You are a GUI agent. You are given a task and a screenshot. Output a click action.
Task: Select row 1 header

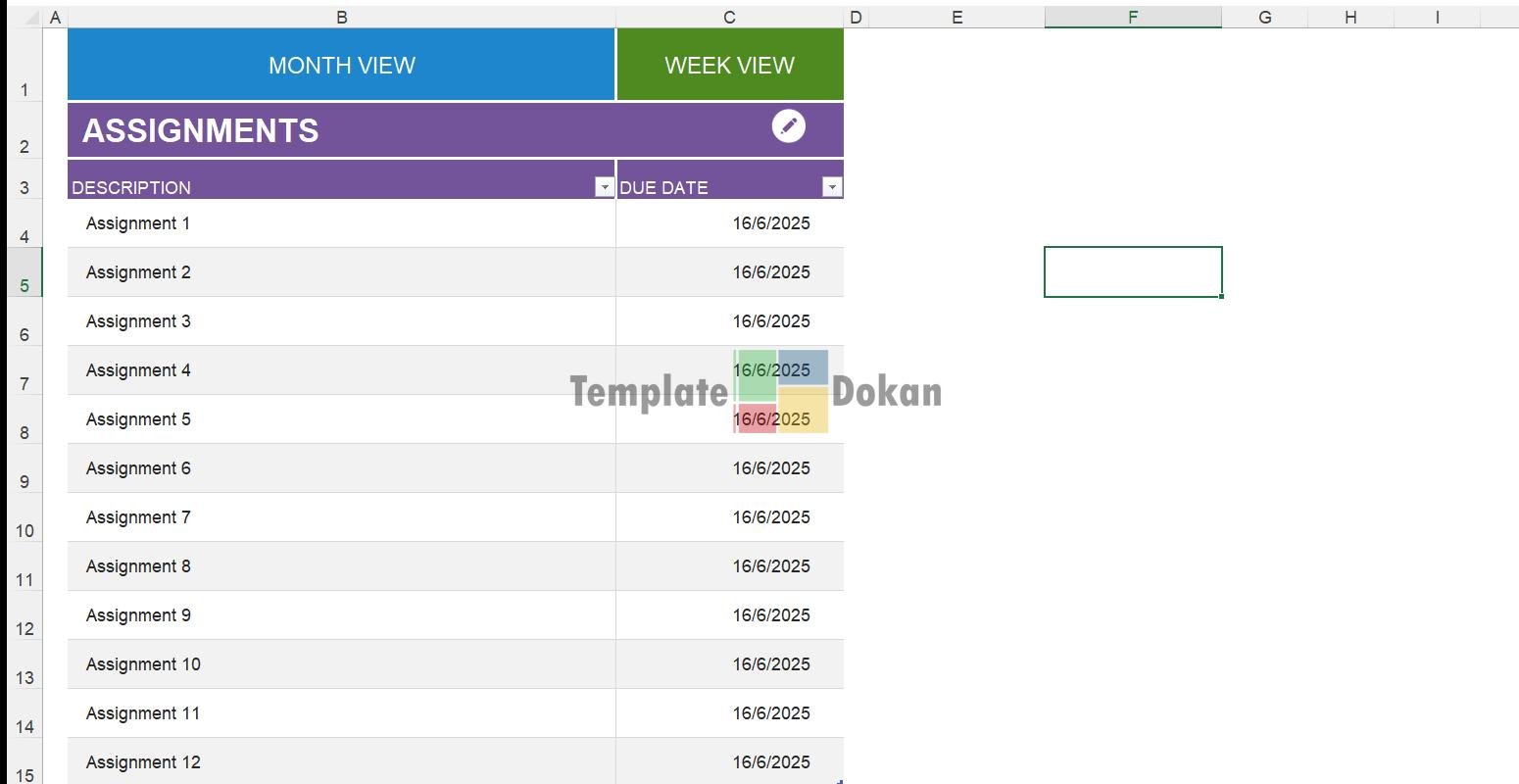[x=24, y=65]
